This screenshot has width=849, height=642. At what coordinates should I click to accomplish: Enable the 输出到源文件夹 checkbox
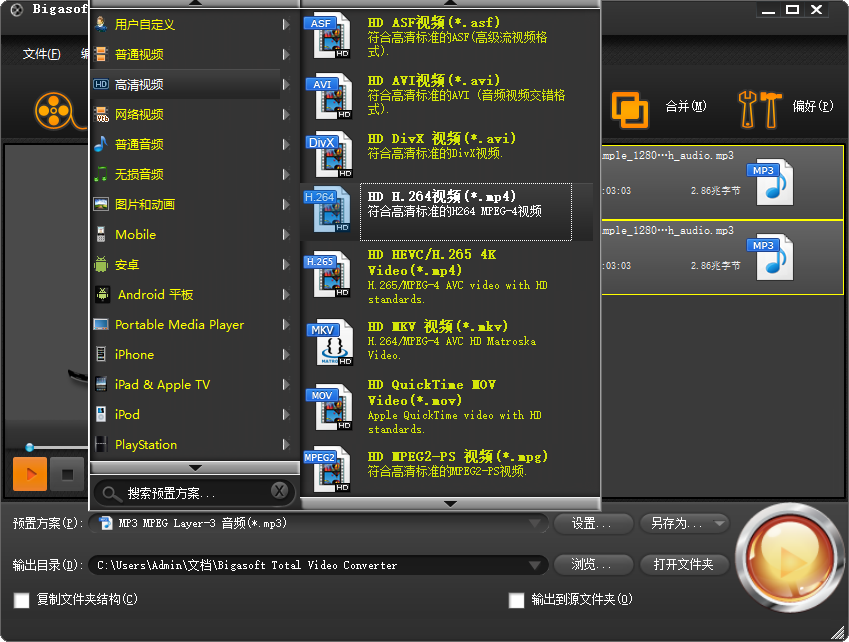(516, 601)
